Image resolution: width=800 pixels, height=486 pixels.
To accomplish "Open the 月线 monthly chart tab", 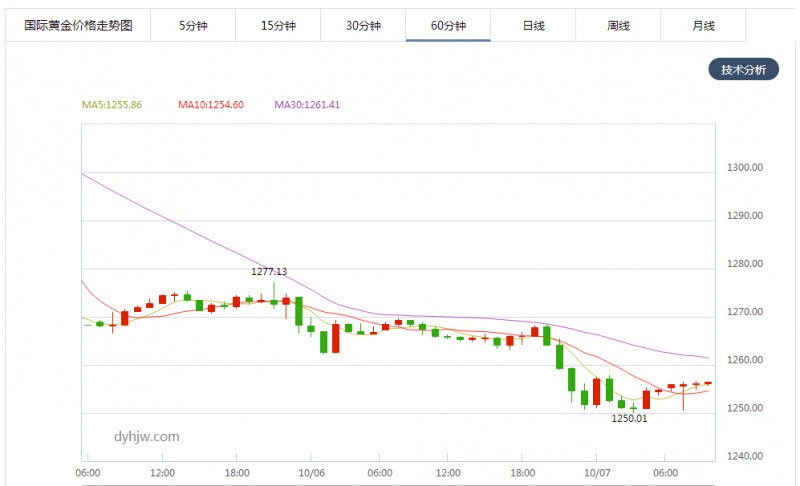I will pyautogui.click(x=703, y=25).
